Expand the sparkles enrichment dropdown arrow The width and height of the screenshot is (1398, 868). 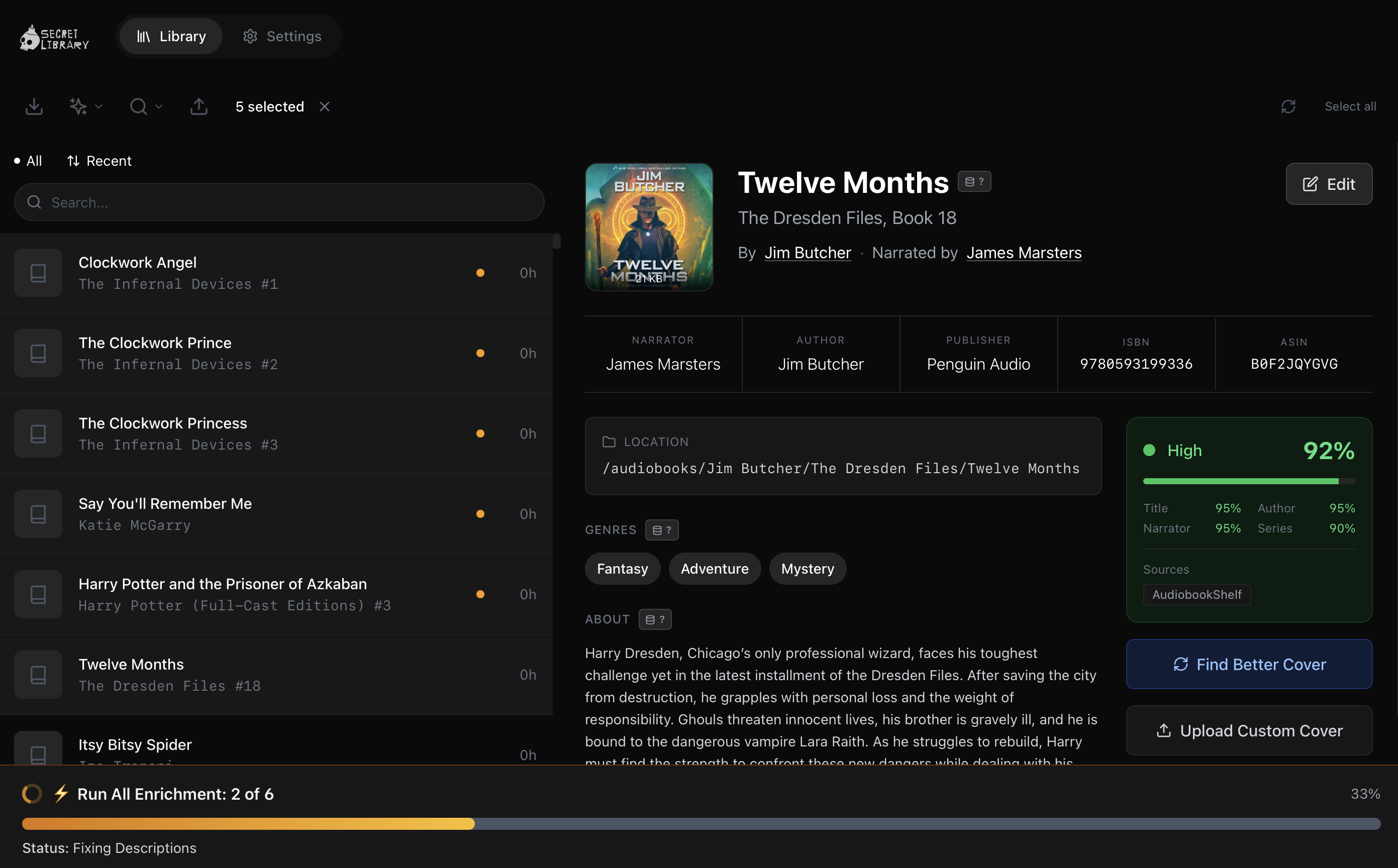coord(99,106)
